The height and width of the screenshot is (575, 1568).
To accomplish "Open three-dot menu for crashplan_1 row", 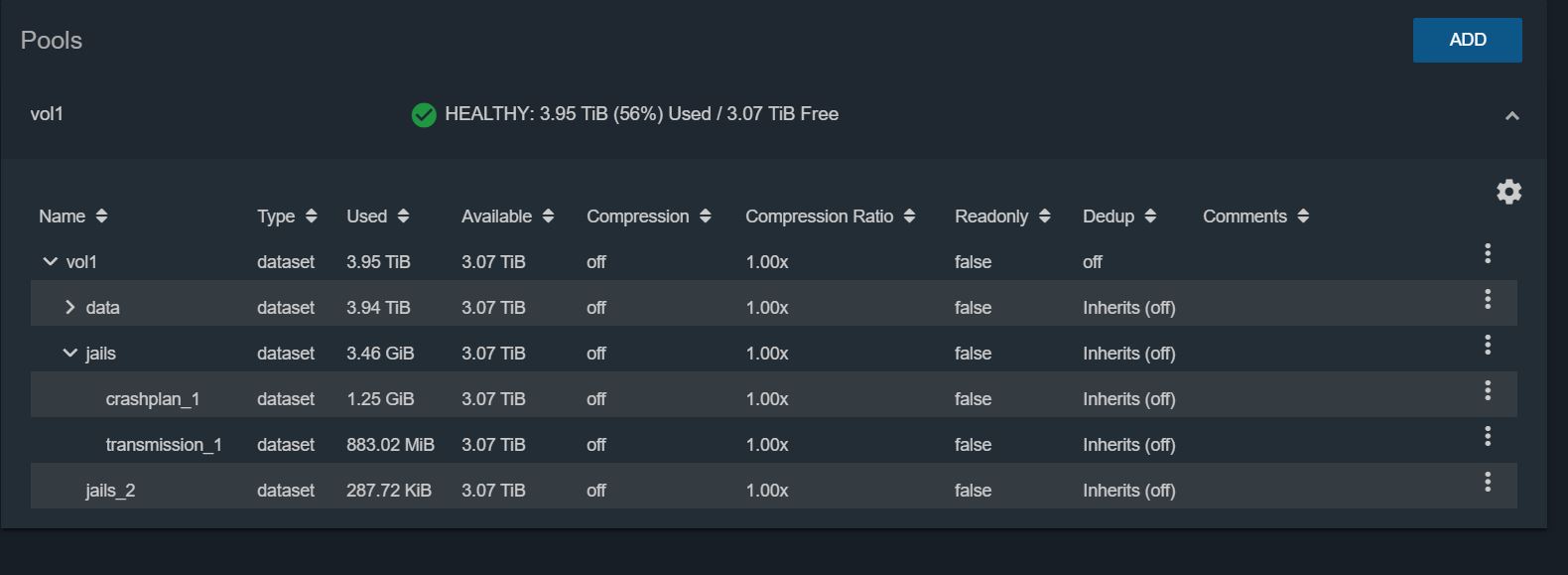I will [x=1487, y=390].
